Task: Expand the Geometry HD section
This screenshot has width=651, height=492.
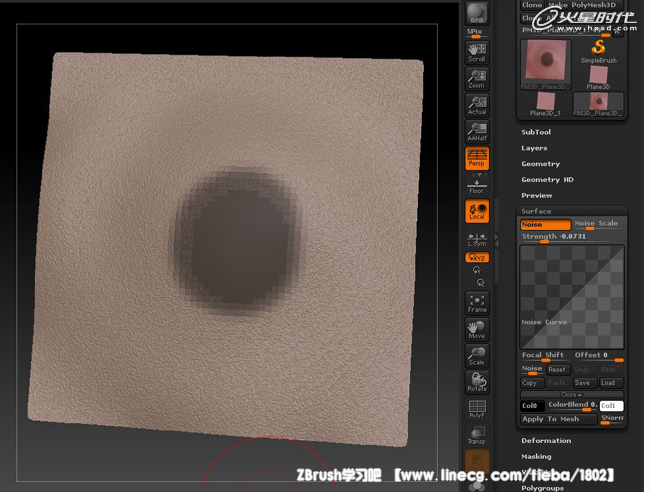Action: pyautogui.click(x=547, y=180)
